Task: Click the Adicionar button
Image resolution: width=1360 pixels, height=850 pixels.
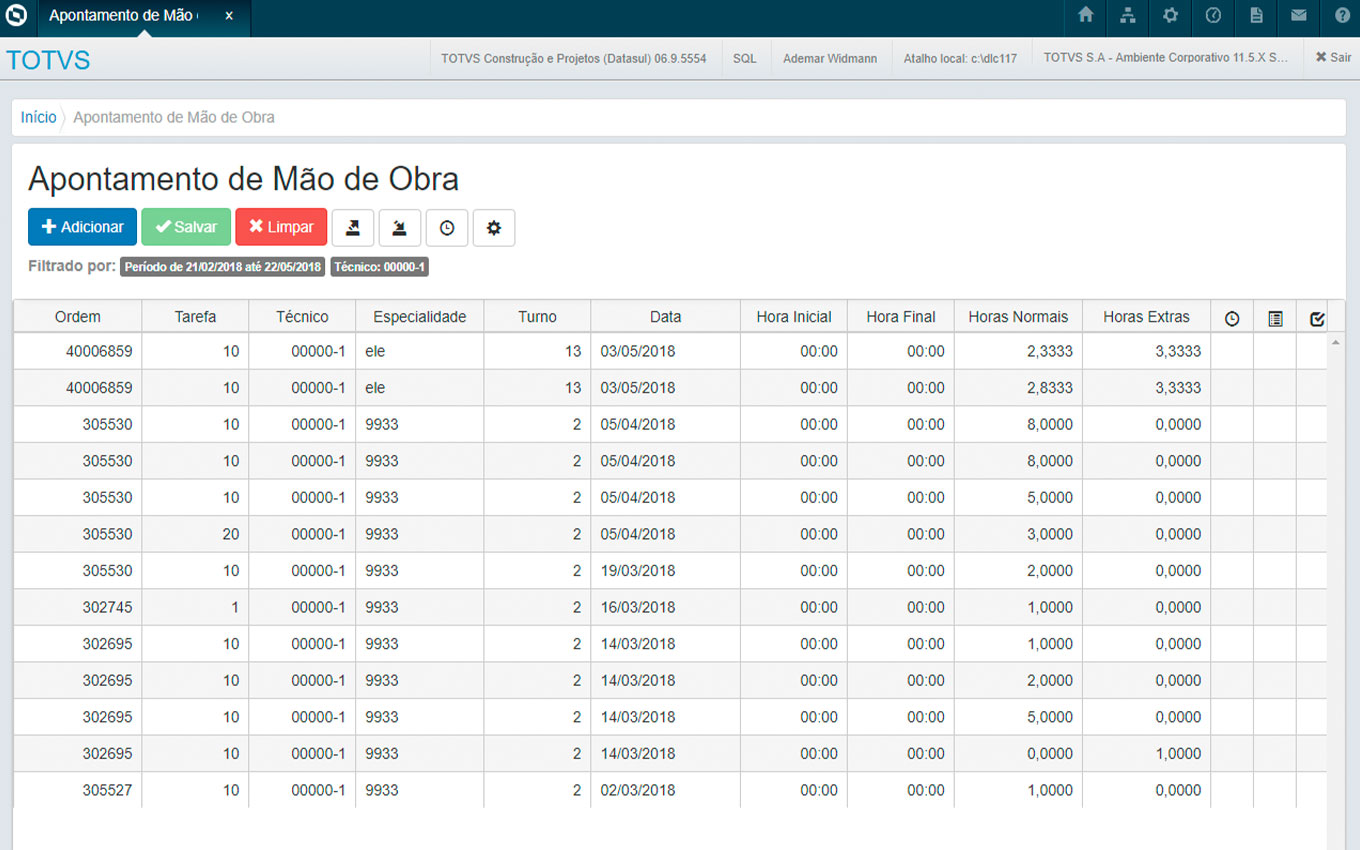Action: point(82,227)
